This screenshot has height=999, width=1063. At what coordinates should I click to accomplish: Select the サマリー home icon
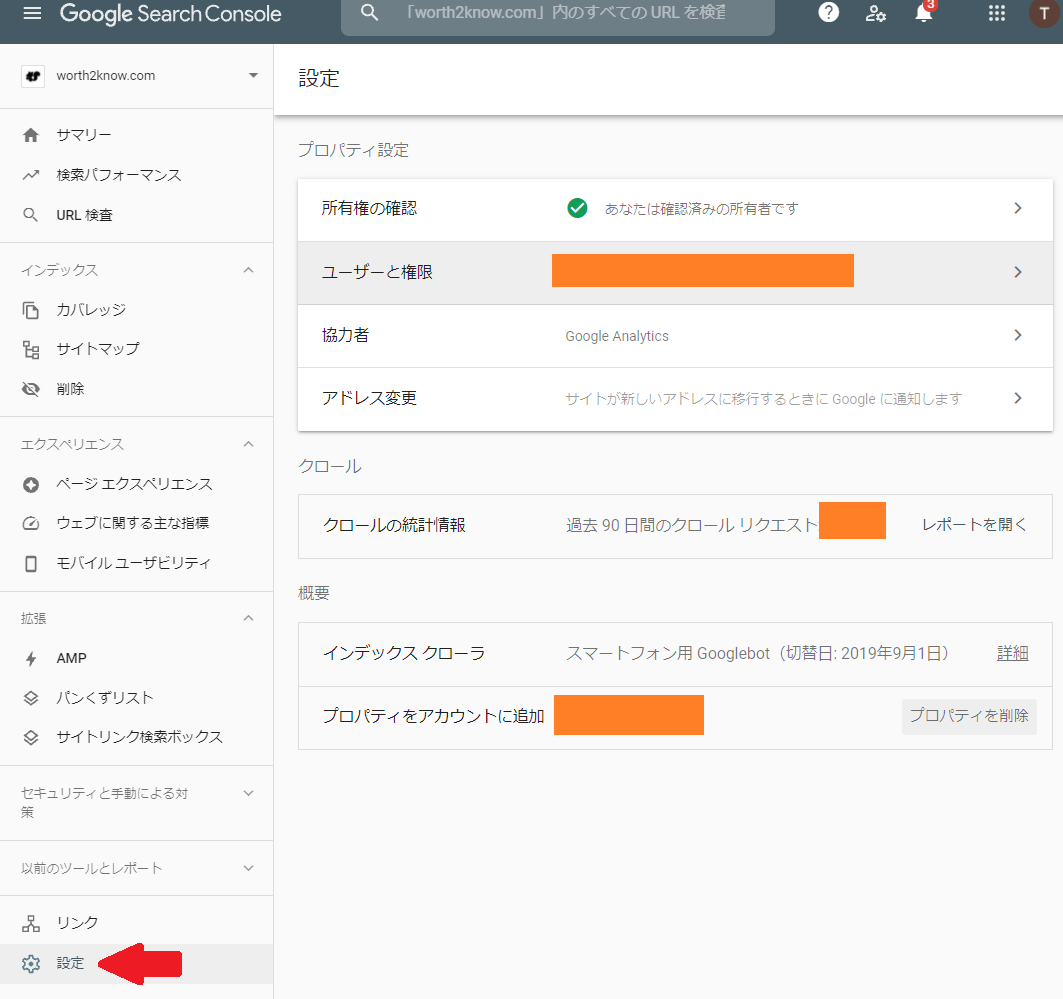[33, 134]
